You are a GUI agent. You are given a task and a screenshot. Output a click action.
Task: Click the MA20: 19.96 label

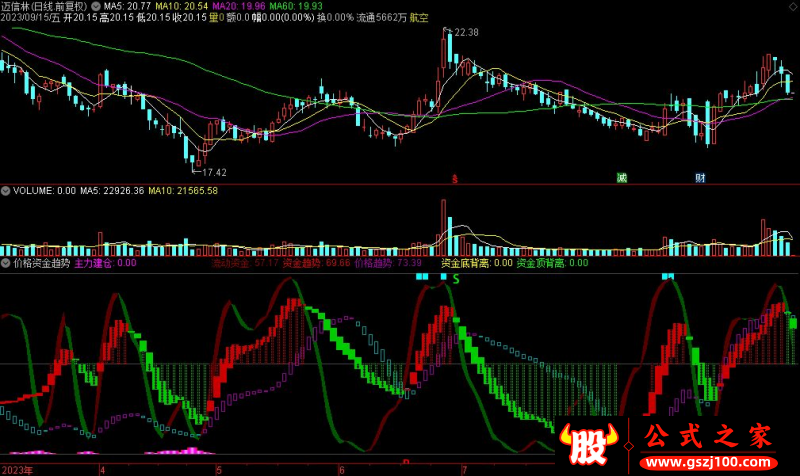click(239, 7)
